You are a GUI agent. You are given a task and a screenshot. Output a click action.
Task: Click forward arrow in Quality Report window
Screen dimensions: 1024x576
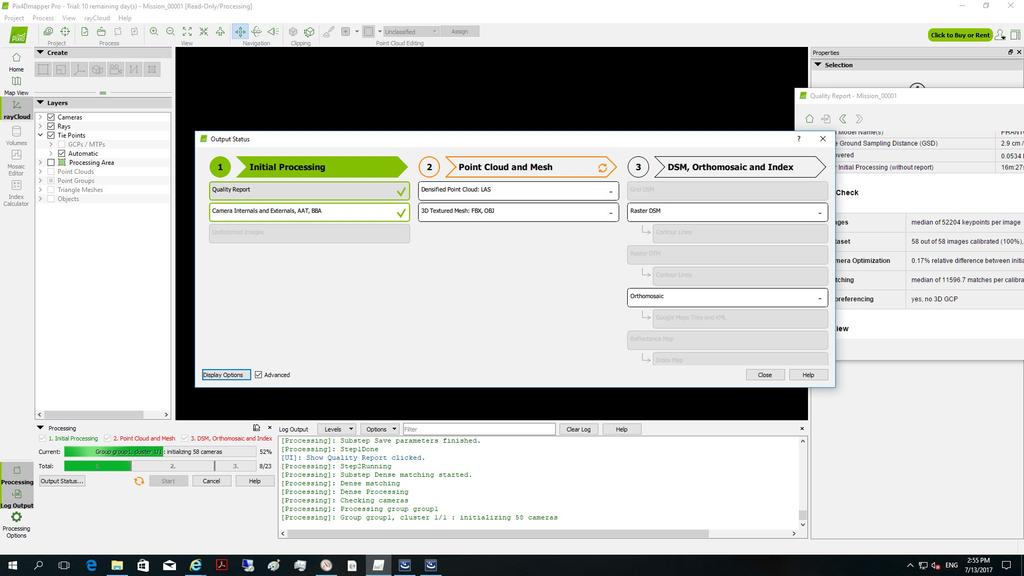[x=859, y=119]
